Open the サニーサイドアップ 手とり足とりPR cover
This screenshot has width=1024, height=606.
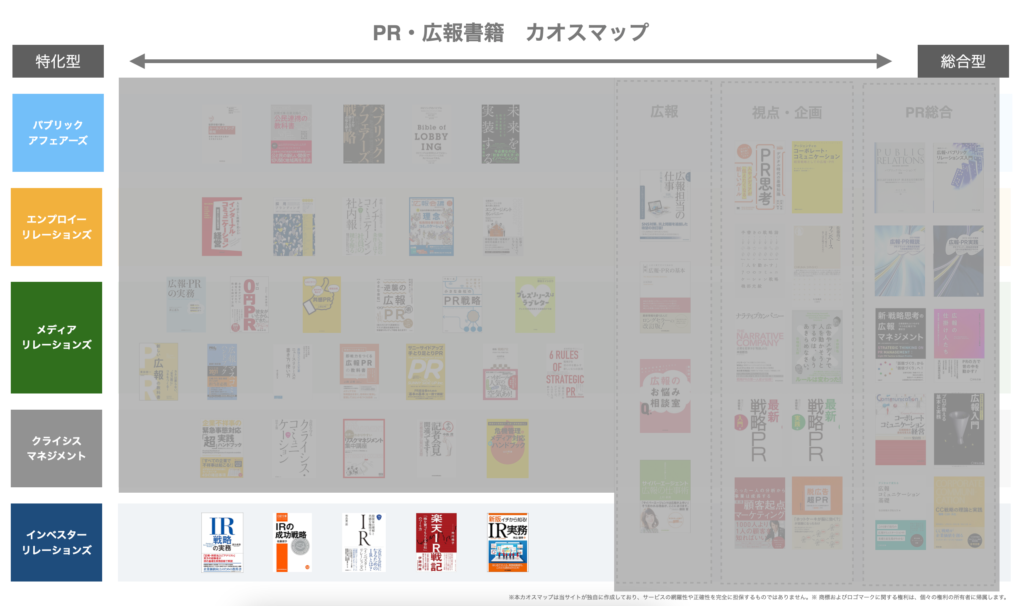[426, 372]
